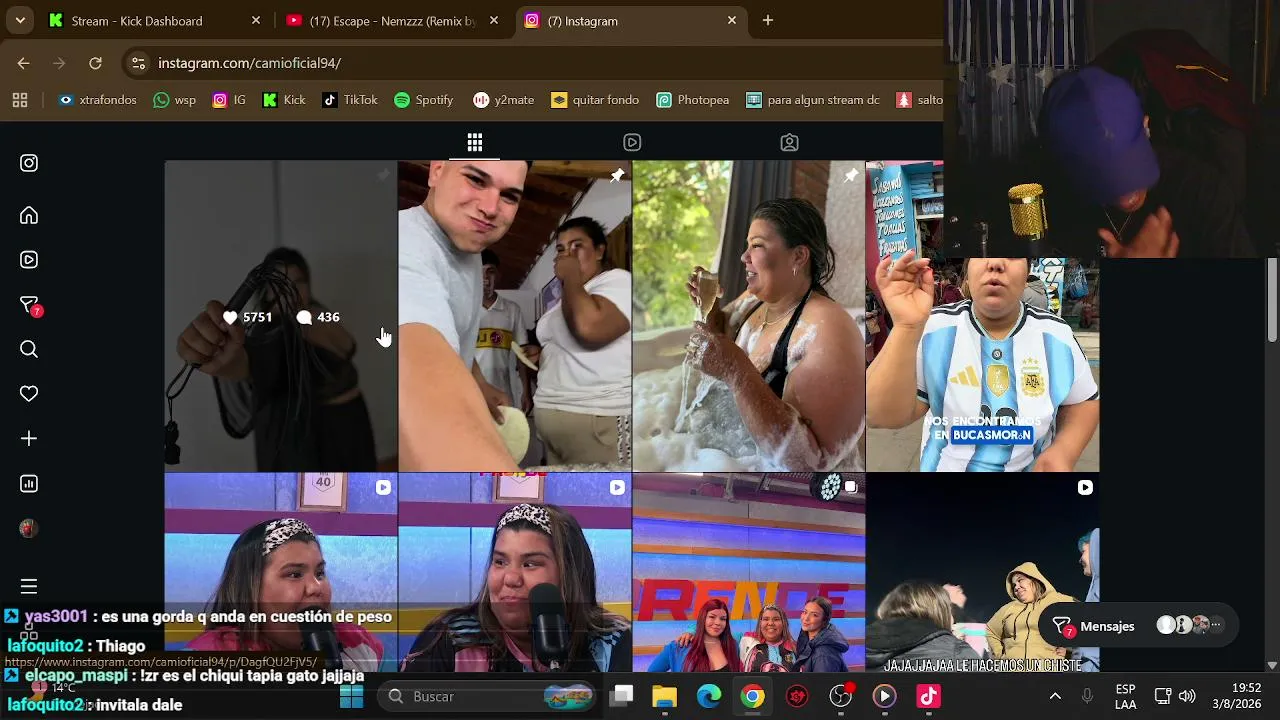Image resolution: width=1280 pixels, height=720 pixels.
Task: Open the TikTok bookmark
Action: 350,100
